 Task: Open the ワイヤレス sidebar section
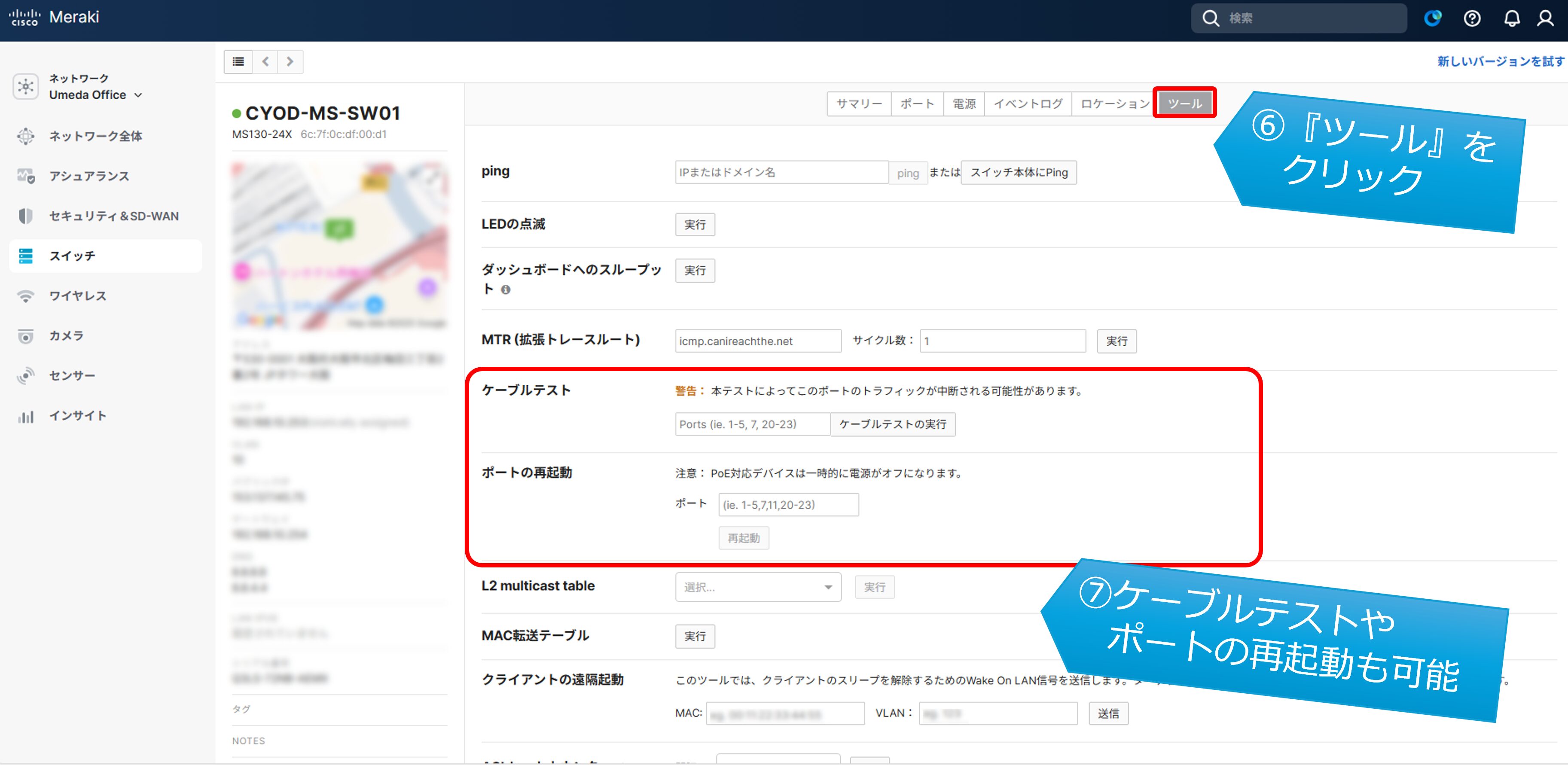(77, 296)
